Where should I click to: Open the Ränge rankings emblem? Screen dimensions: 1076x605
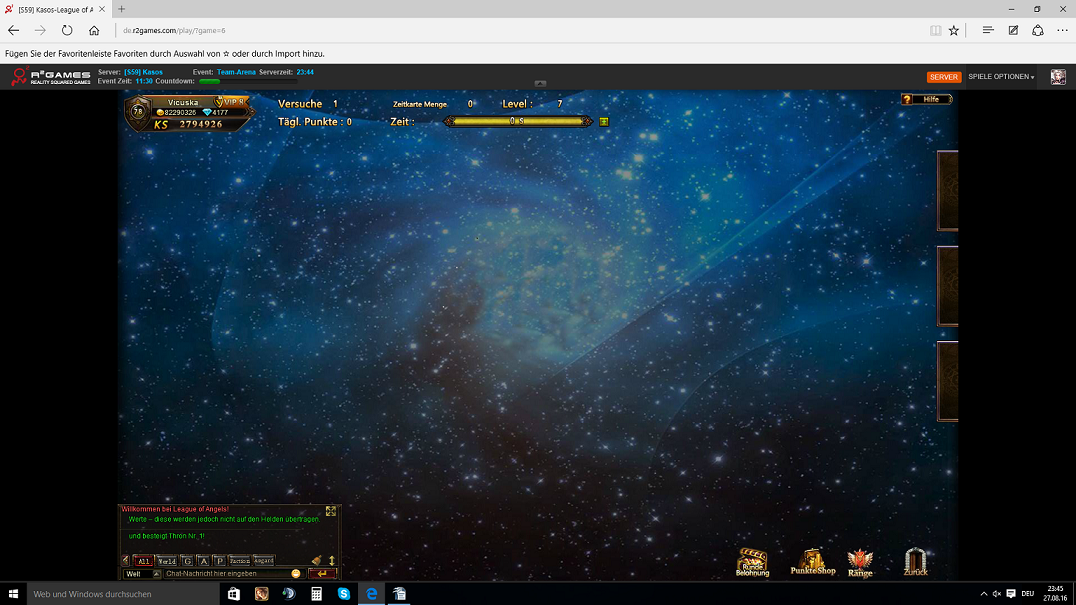[860, 562]
